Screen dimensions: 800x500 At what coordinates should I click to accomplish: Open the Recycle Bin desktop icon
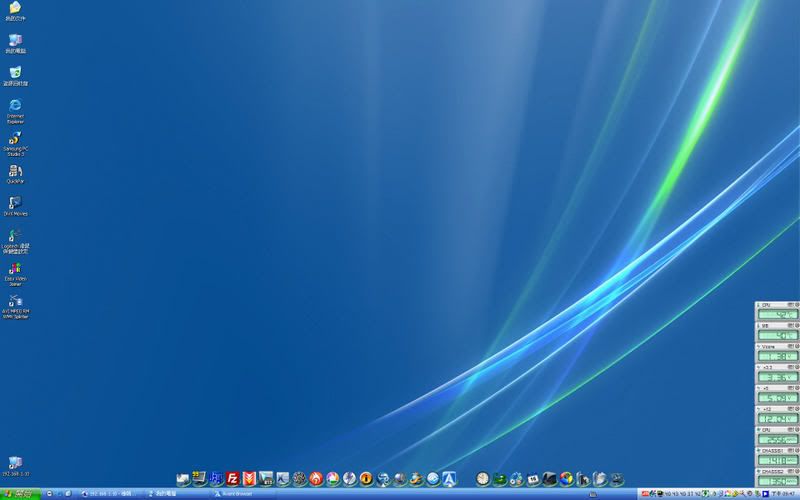click(x=15, y=73)
